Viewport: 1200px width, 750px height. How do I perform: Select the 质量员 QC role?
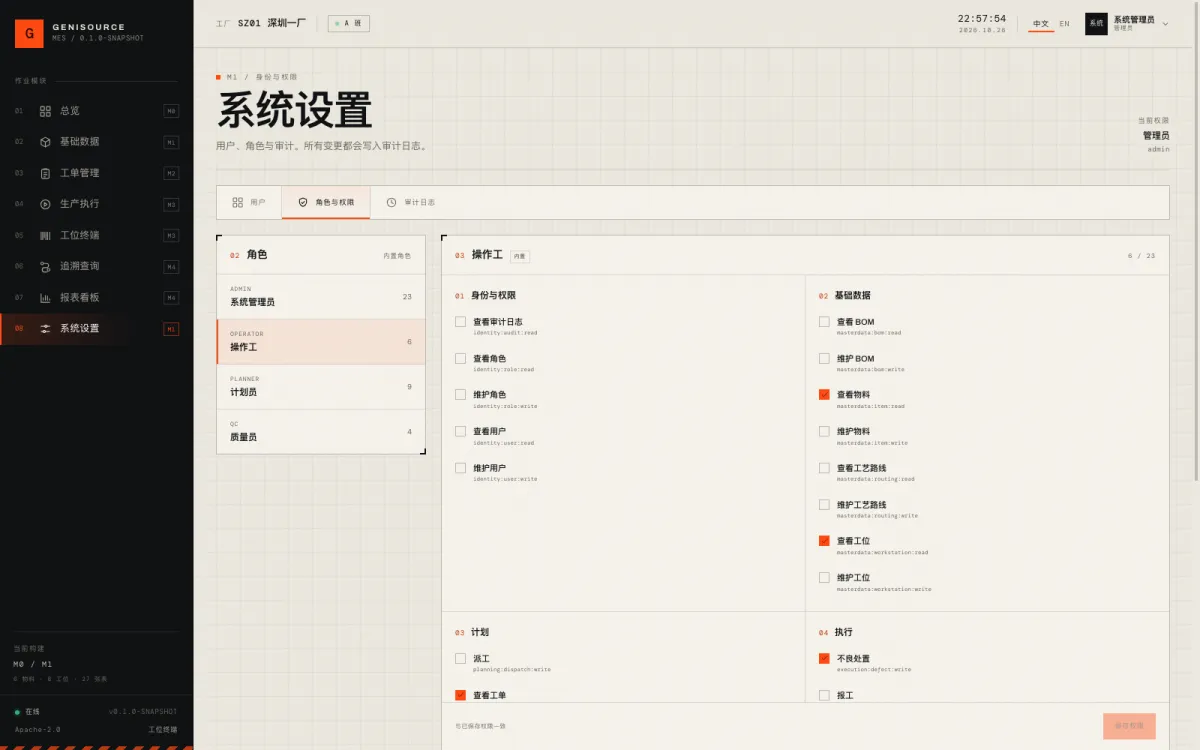pyautogui.click(x=321, y=432)
